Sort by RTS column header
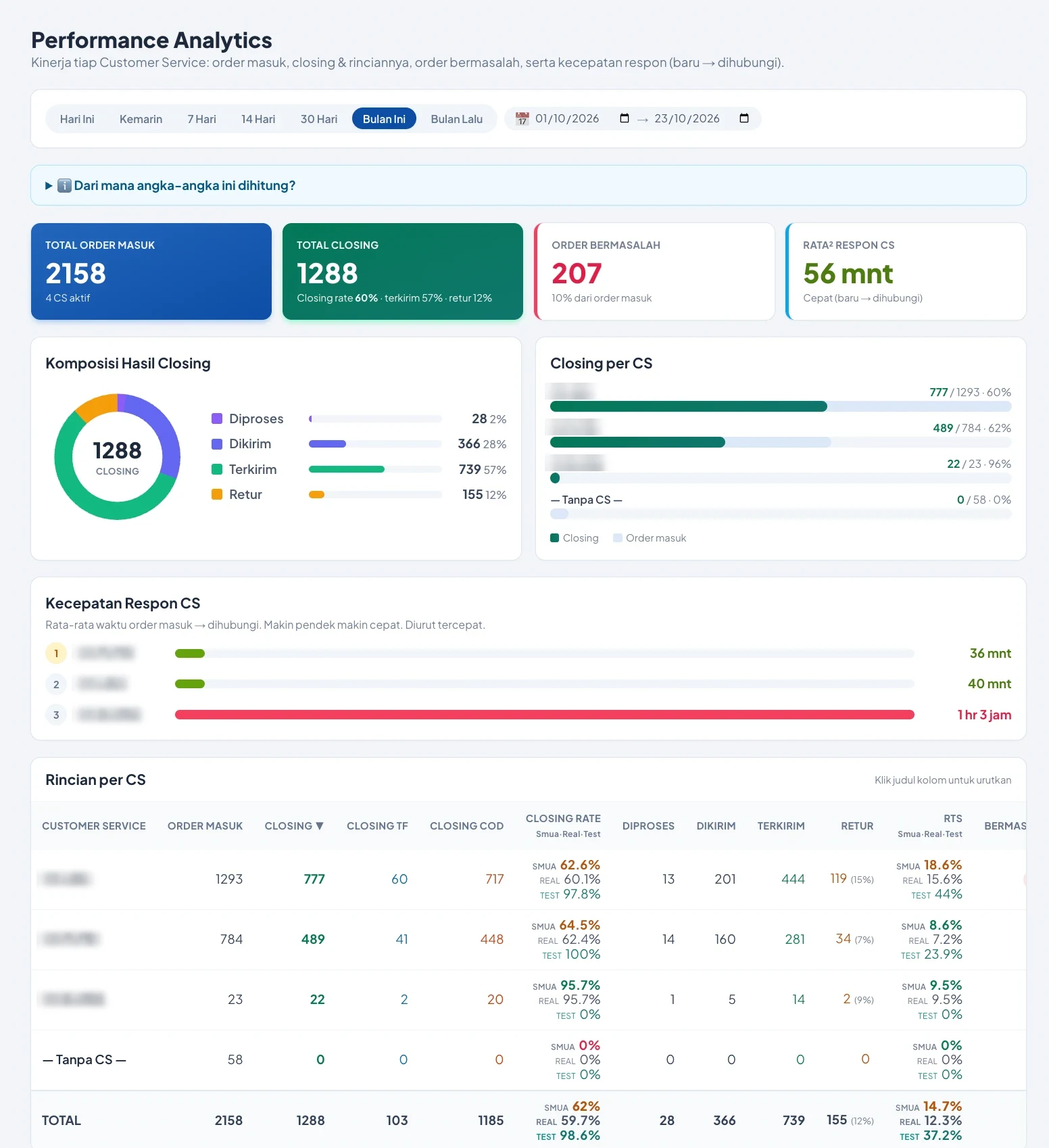Image resolution: width=1049 pixels, height=1148 pixels. [930, 826]
